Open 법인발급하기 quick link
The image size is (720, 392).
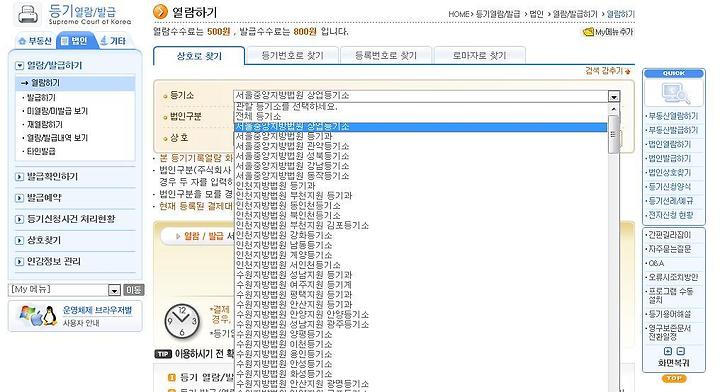[x=669, y=159]
